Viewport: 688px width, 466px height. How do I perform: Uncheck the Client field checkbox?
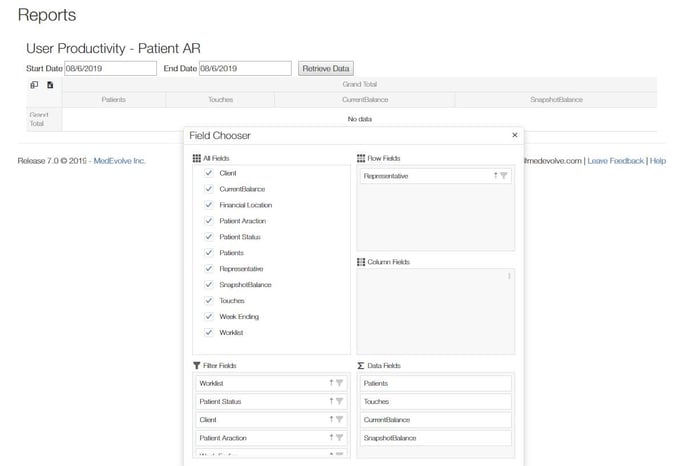click(209, 173)
